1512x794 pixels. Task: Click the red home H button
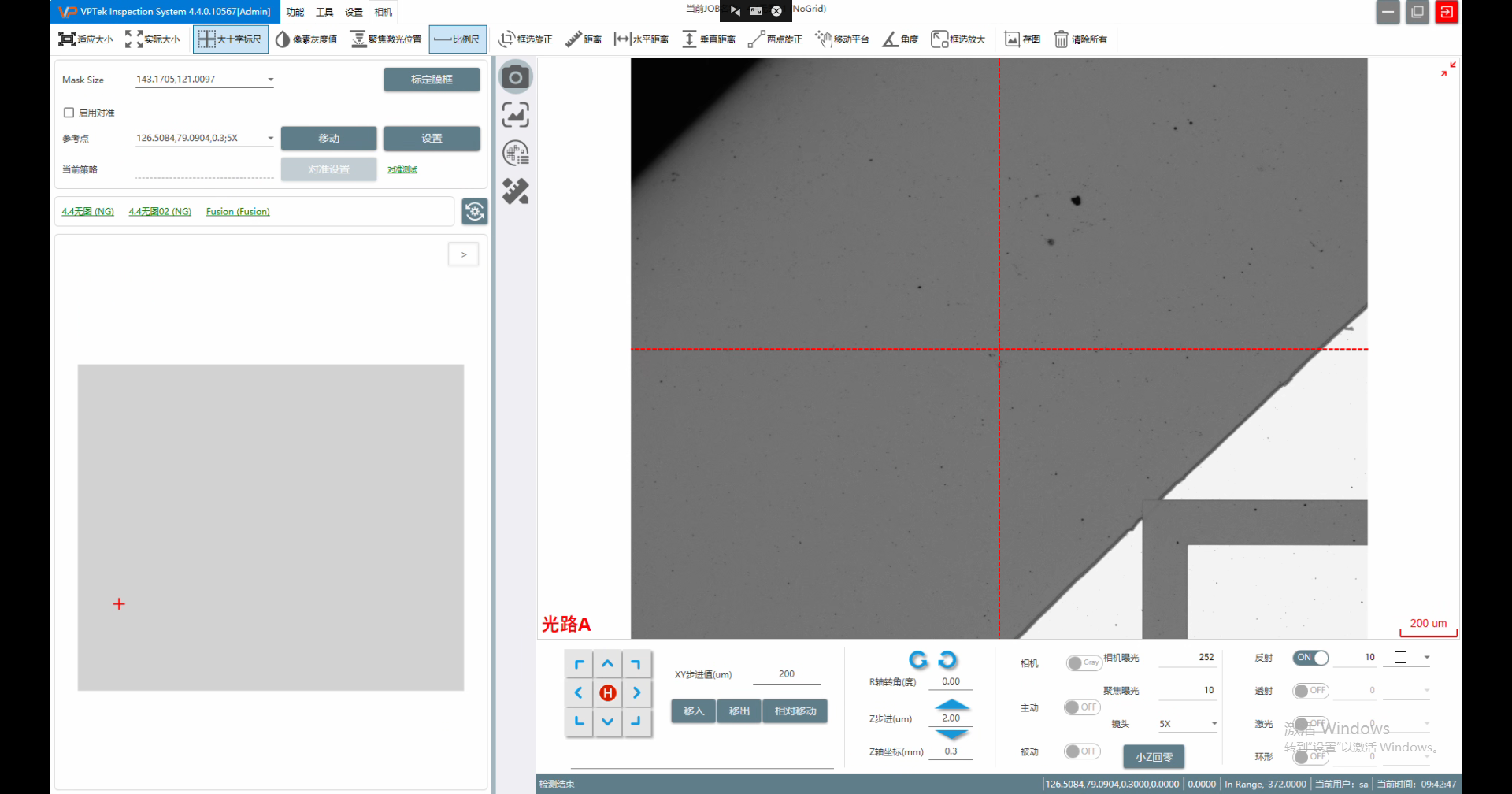tap(607, 693)
